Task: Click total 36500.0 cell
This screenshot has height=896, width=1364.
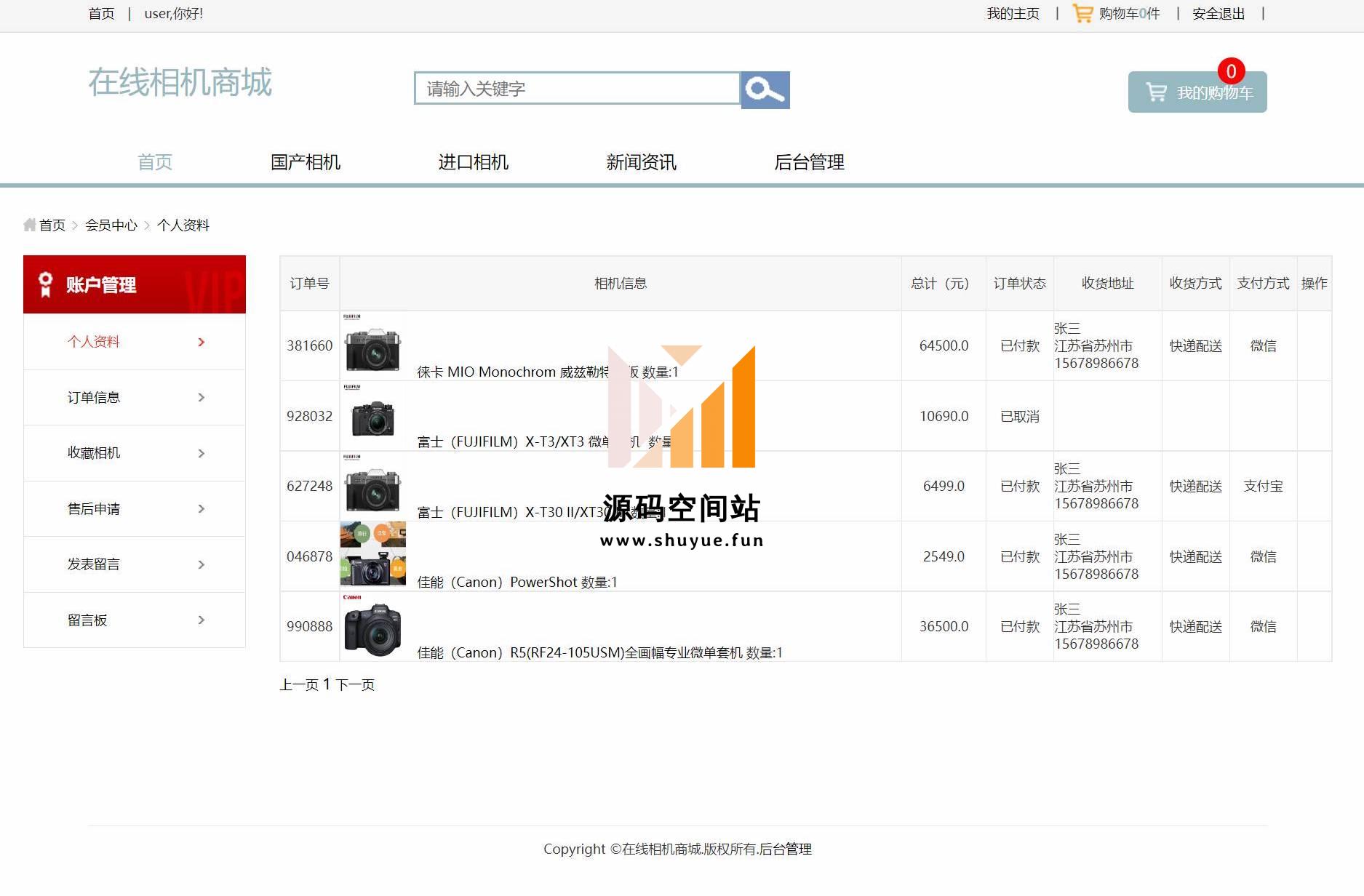Action: click(944, 626)
